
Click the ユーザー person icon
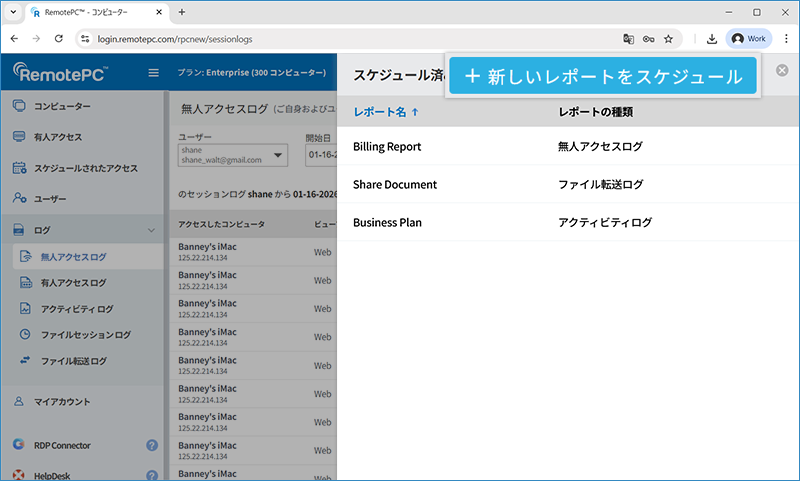click(19, 197)
